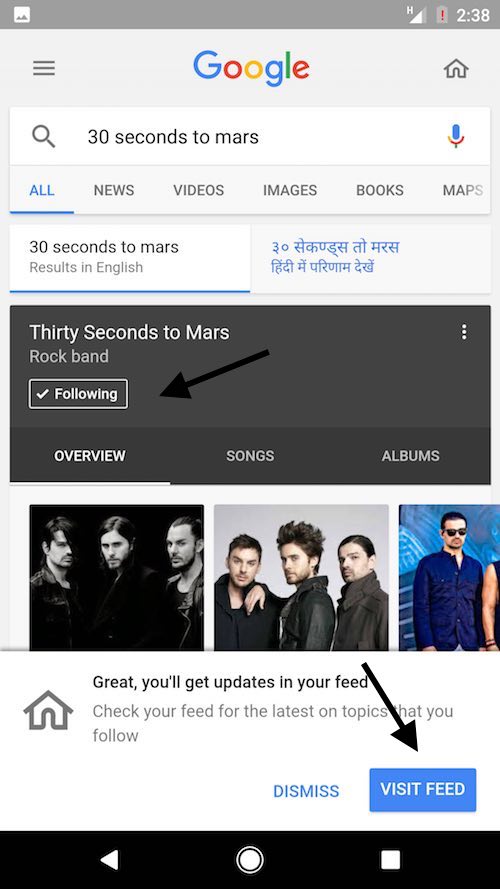Show the Songs section
This screenshot has height=889, width=500.
coord(250,456)
